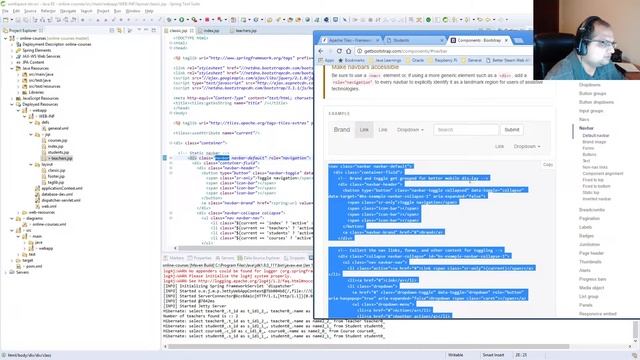Click the green Run icon in main toolbar
The image size is (640, 360).
coord(182,20)
